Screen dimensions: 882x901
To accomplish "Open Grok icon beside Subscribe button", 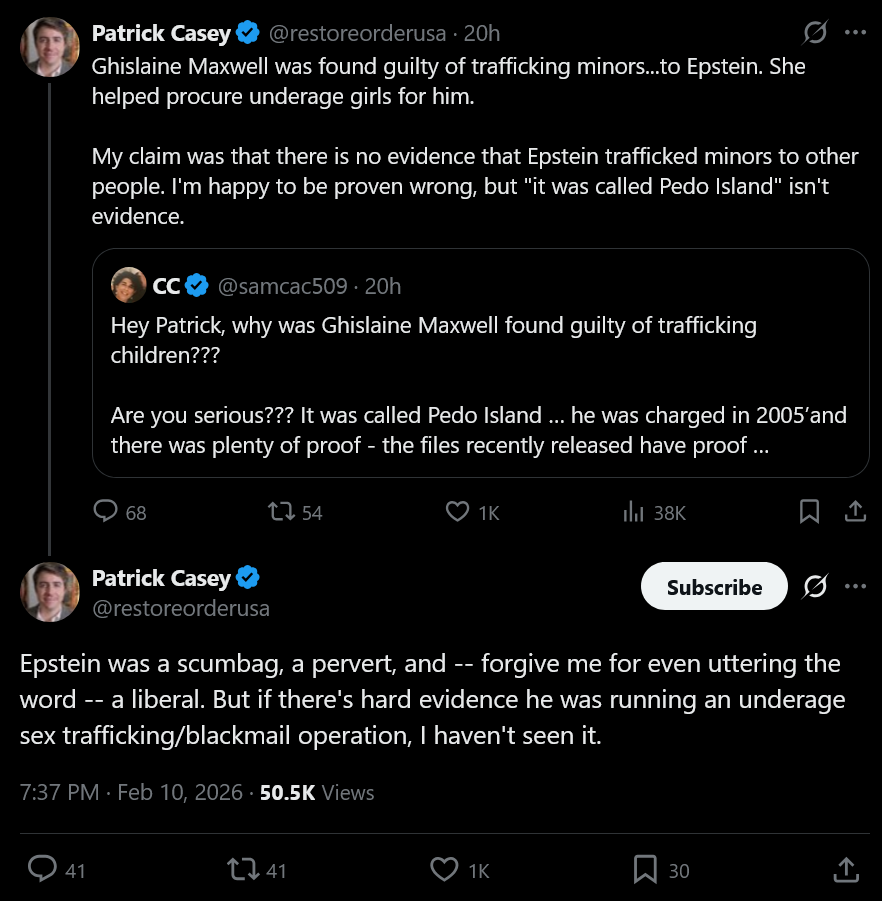I will coord(815,587).
